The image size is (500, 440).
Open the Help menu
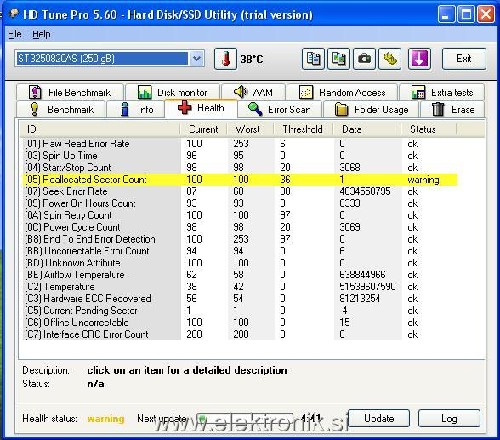41,34
